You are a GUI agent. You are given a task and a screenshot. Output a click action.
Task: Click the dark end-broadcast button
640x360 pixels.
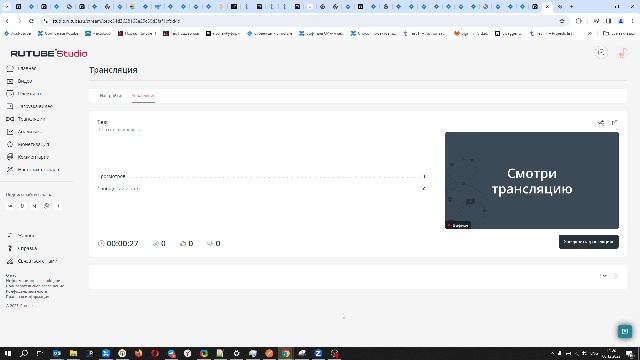[589, 242]
